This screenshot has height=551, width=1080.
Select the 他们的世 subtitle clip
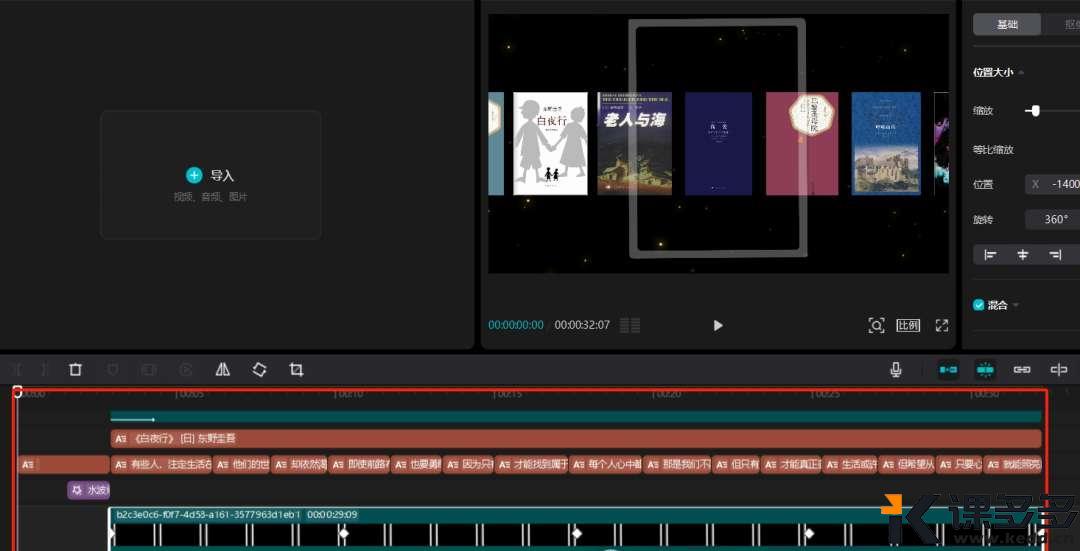(x=242, y=464)
